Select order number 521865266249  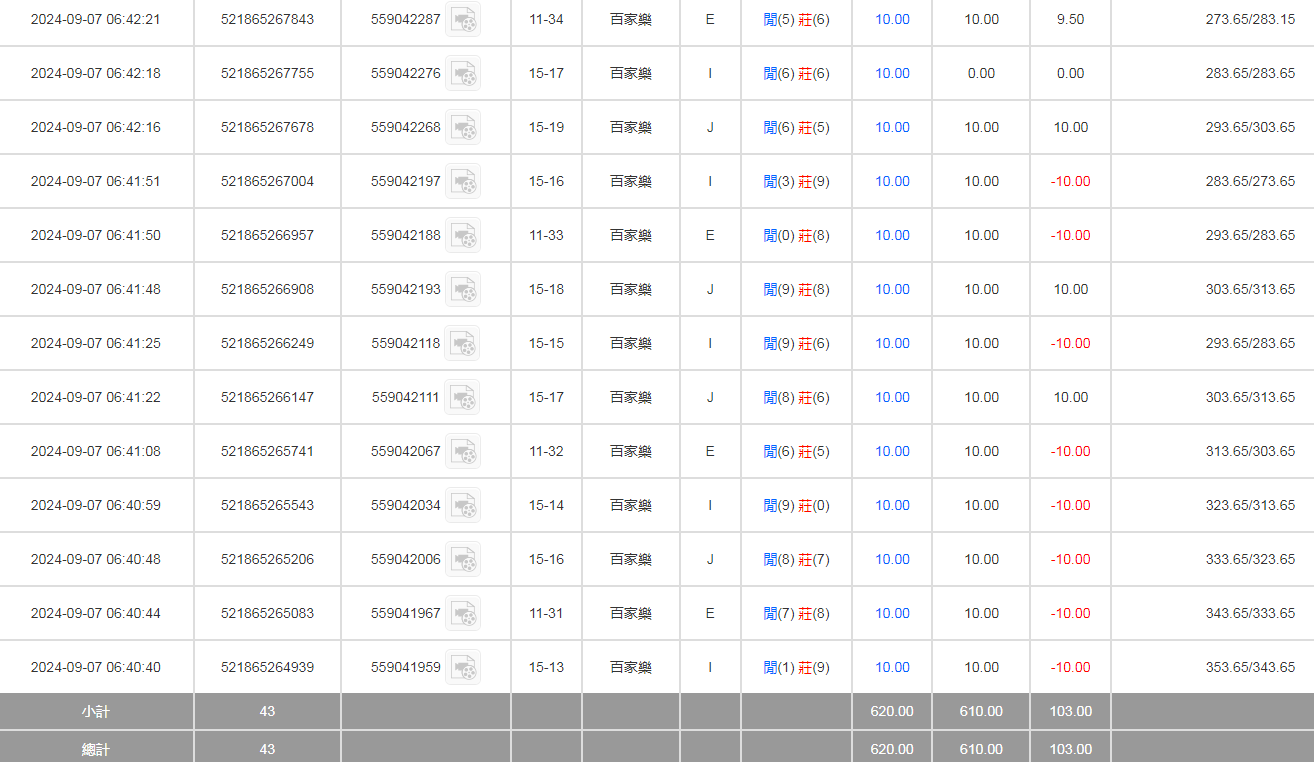(267, 344)
